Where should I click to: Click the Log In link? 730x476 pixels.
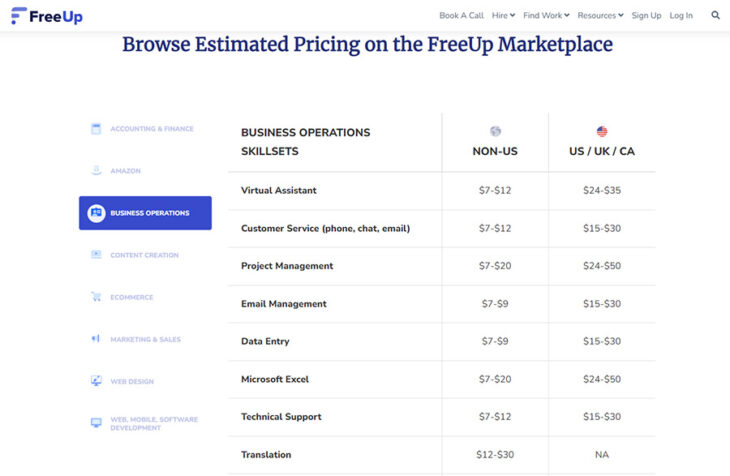[x=681, y=16]
